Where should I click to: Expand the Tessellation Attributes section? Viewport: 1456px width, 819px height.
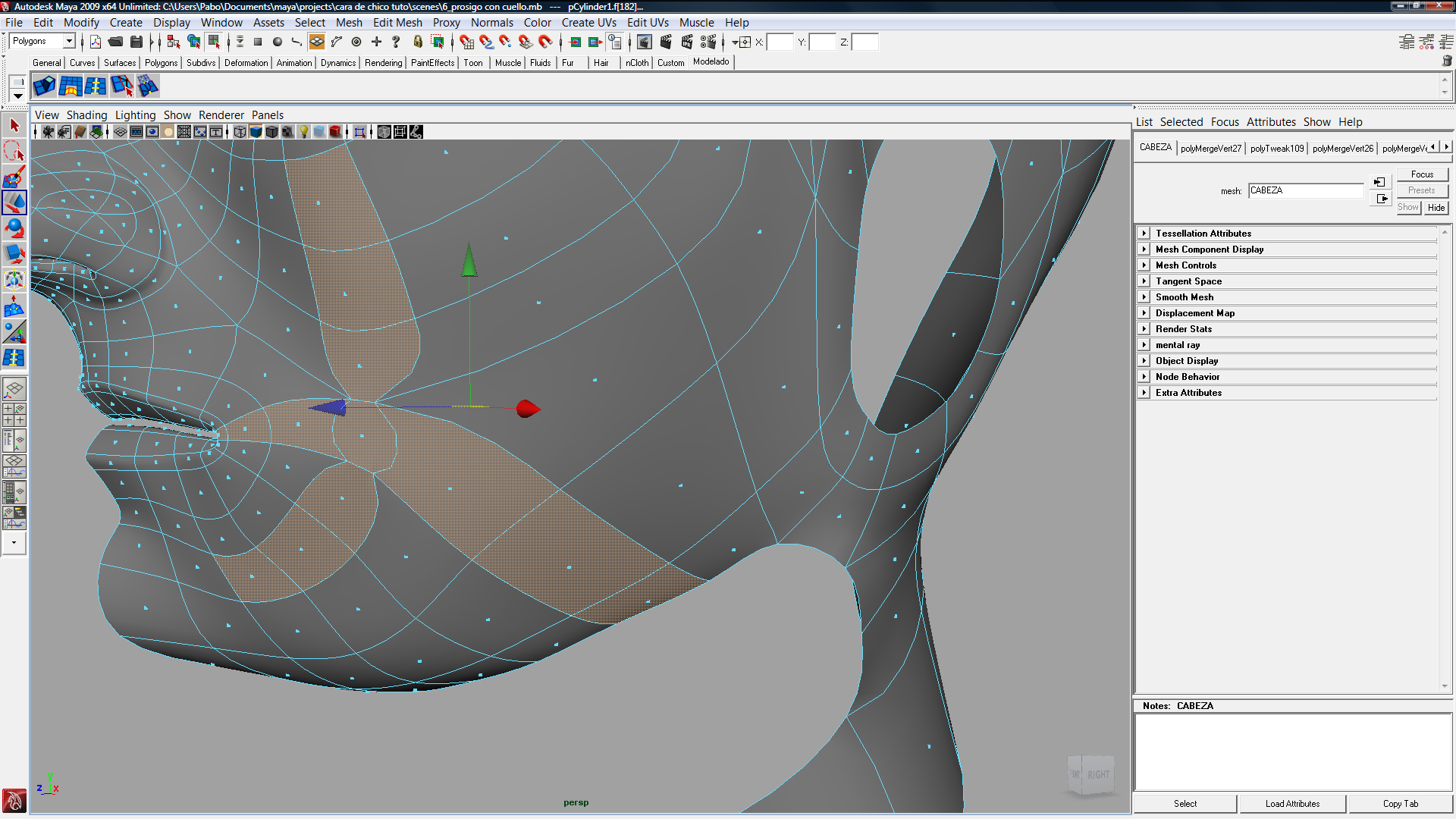[1144, 234]
